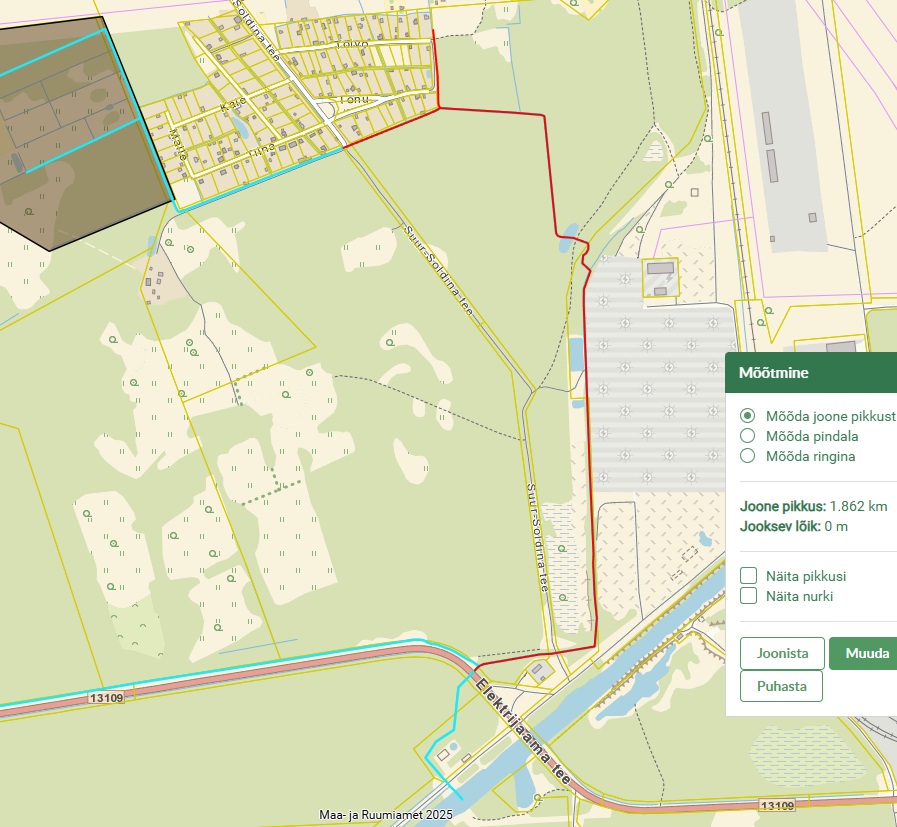Click the 13109 road shield at bottom right
This screenshot has width=897, height=827.
pyautogui.click(x=776, y=805)
